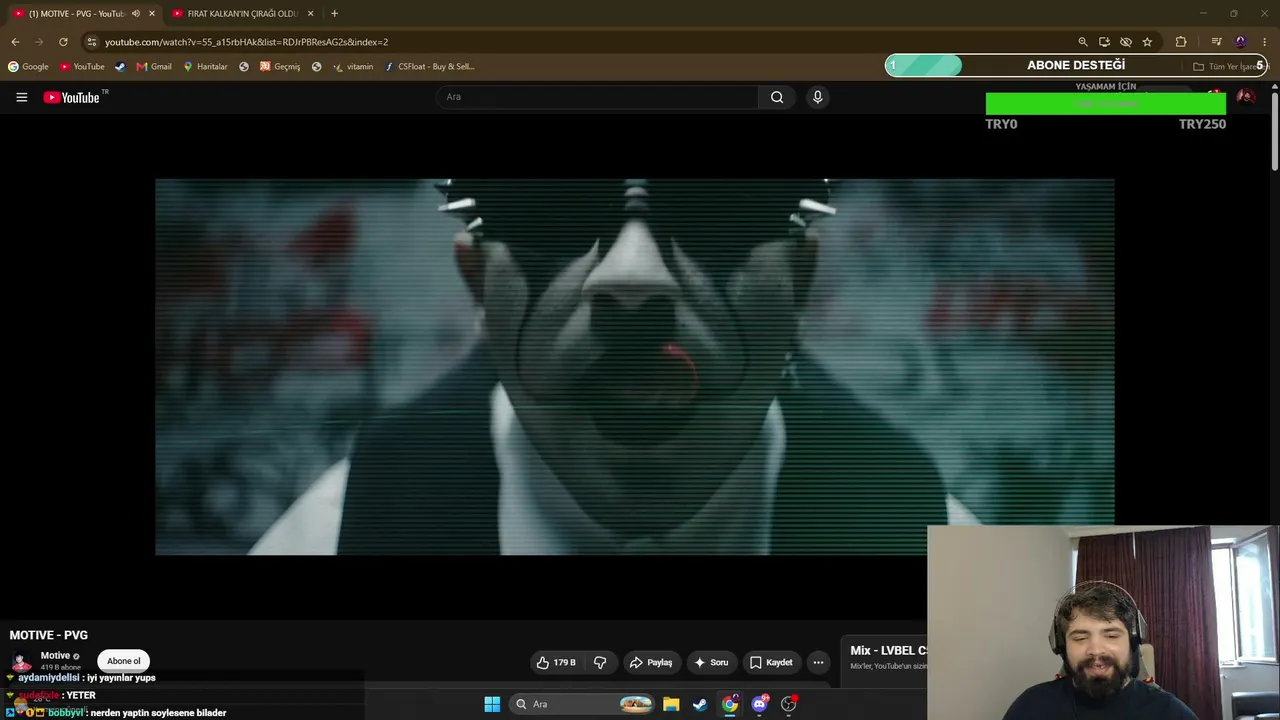
Task: Open the vitamin bookmark
Action: click(353, 67)
